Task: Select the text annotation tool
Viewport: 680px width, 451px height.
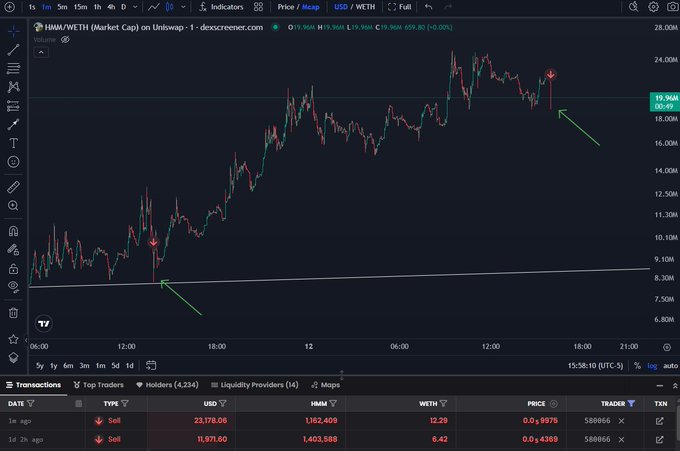Action: tap(13, 143)
